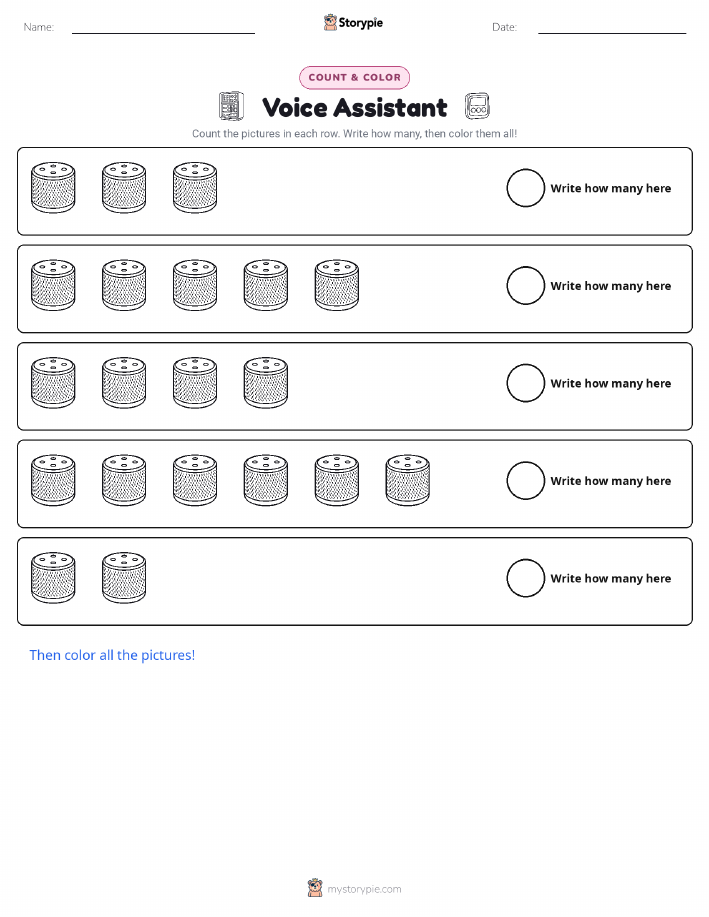Click the sixth speaker in row four
Viewport: 709px width, 917px height.
408,480
